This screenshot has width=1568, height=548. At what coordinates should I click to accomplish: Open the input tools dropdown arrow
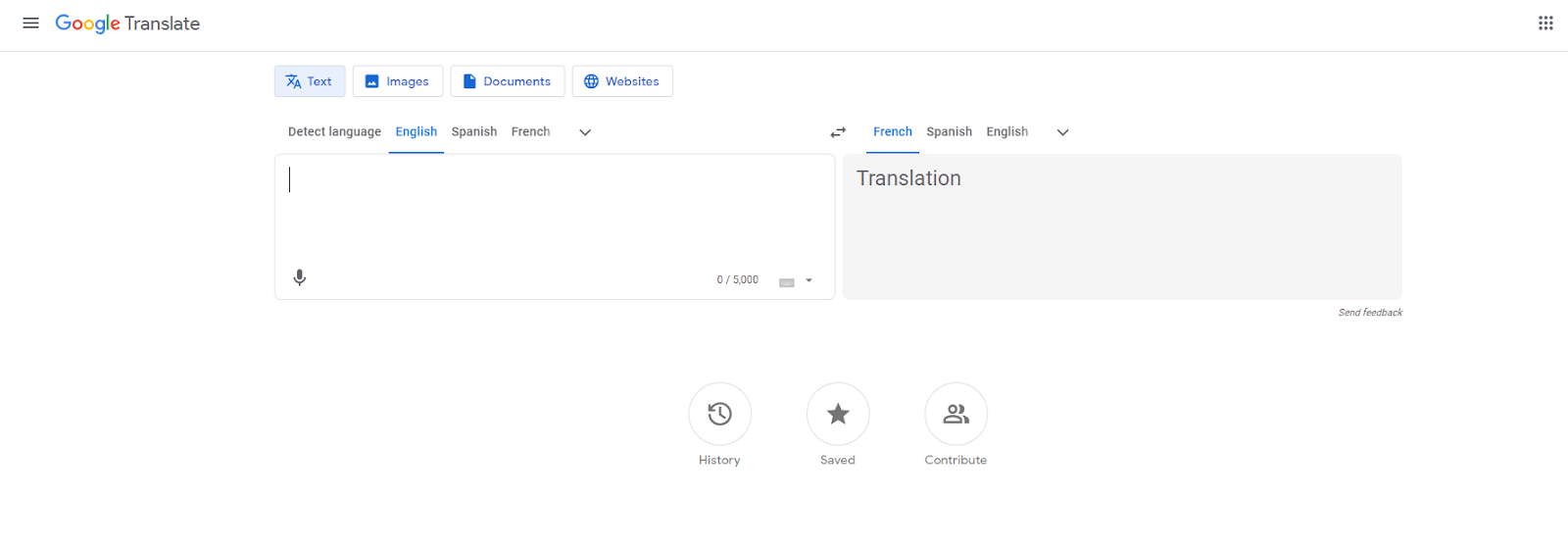pyautogui.click(x=809, y=280)
